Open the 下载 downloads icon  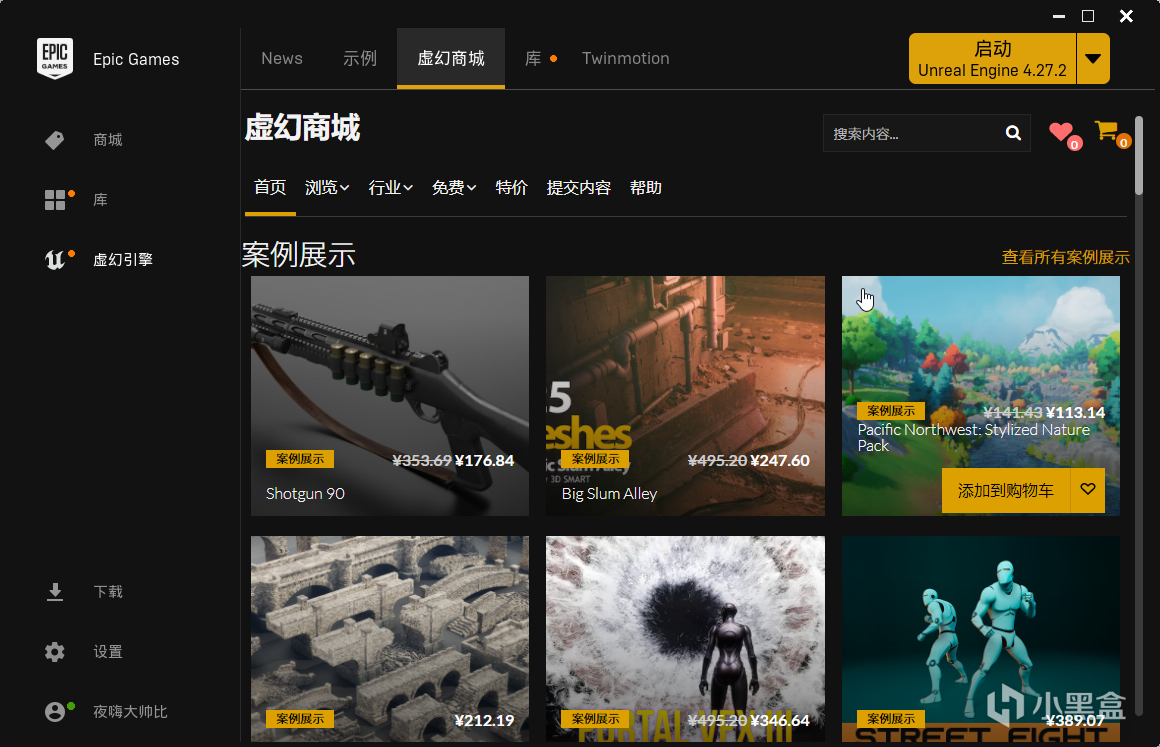(55, 592)
